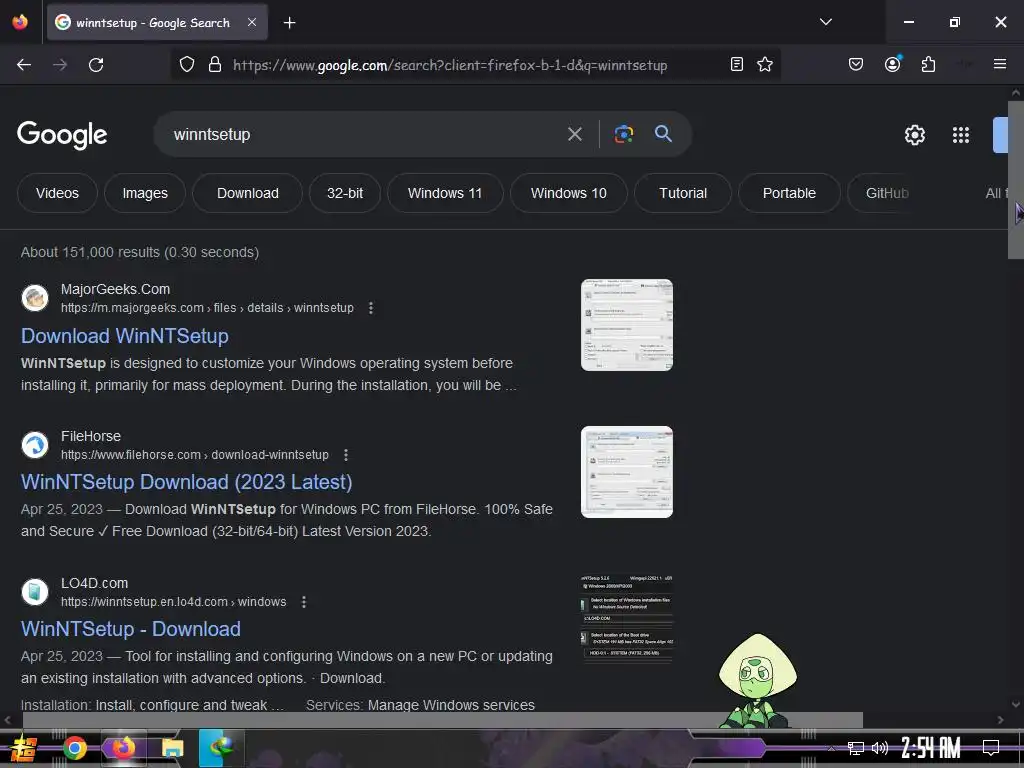Viewport: 1024px width, 768px height.
Task: Search by image with Lens icon
Action: [624, 134]
